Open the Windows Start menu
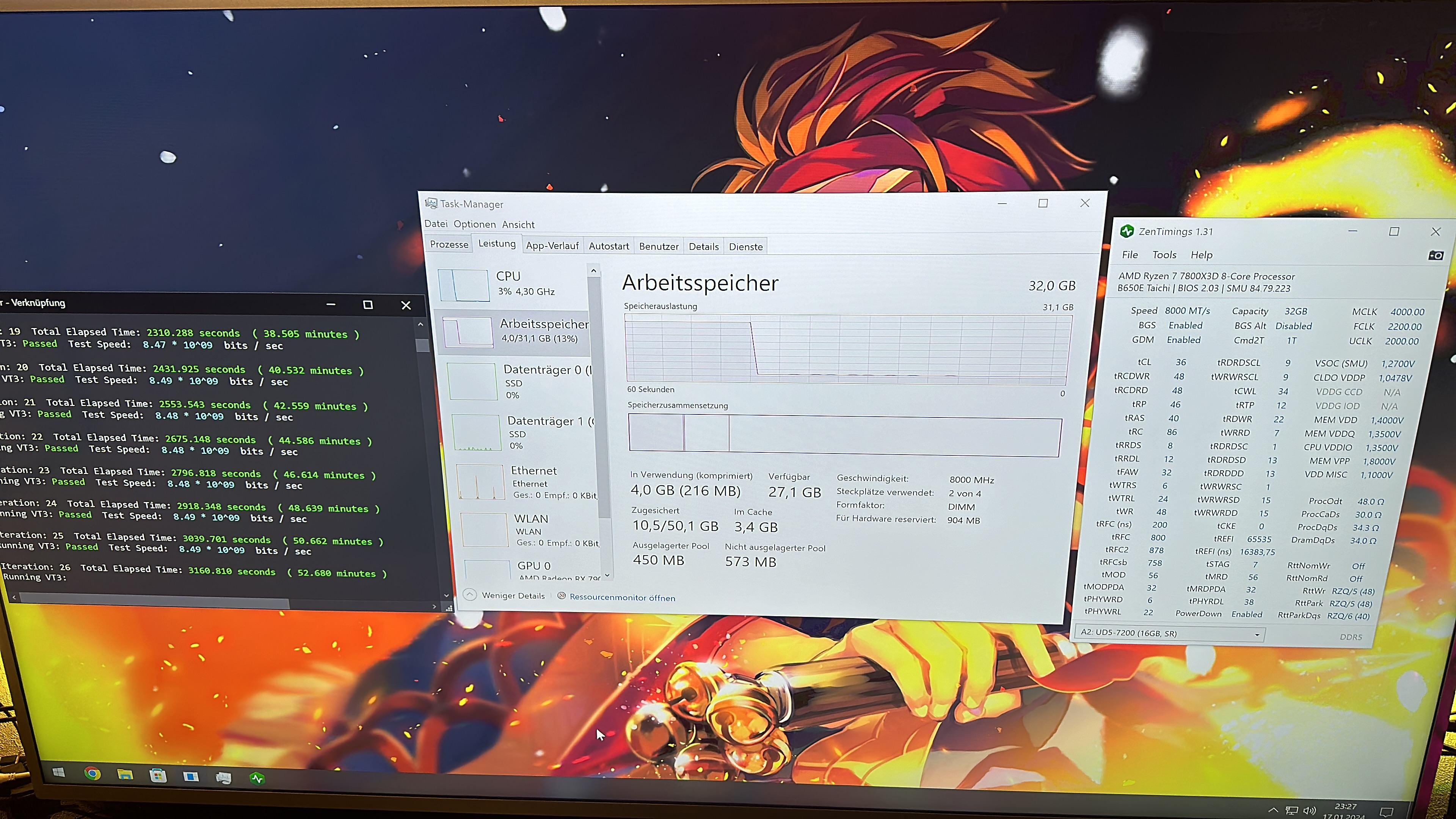Screen dimensions: 1456x819 click(x=58, y=772)
